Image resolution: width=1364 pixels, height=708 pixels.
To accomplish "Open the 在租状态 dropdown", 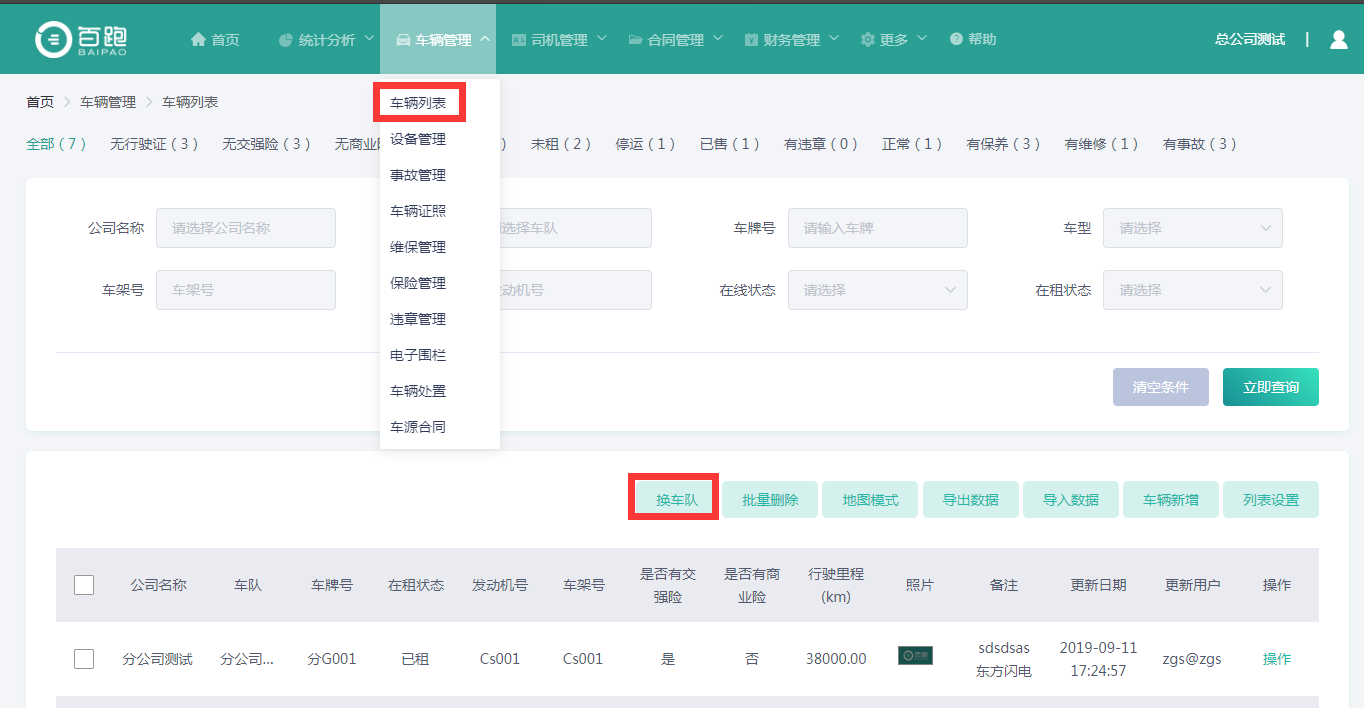I will [1192, 290].
